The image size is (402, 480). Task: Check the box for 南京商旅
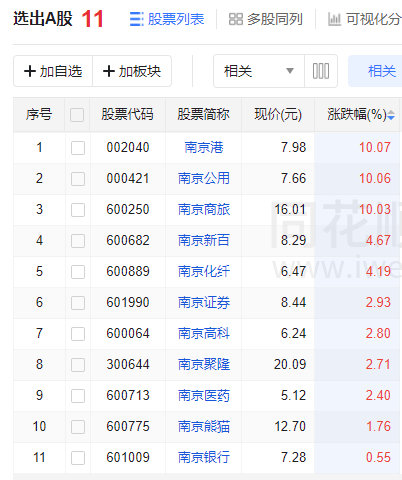(78, 210)
